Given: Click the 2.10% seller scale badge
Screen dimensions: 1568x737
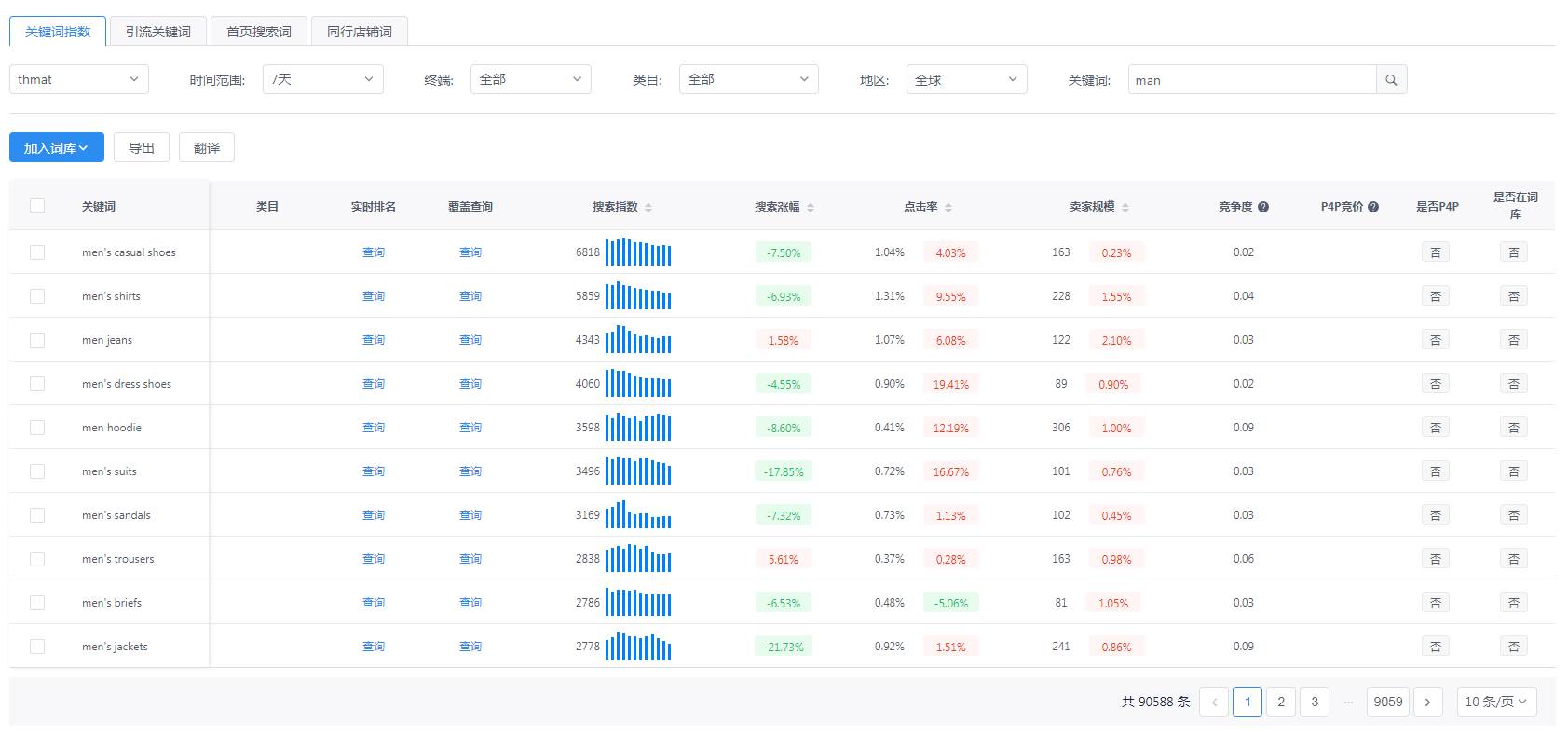Looking at the screenshot, I should pos(1116,340).
